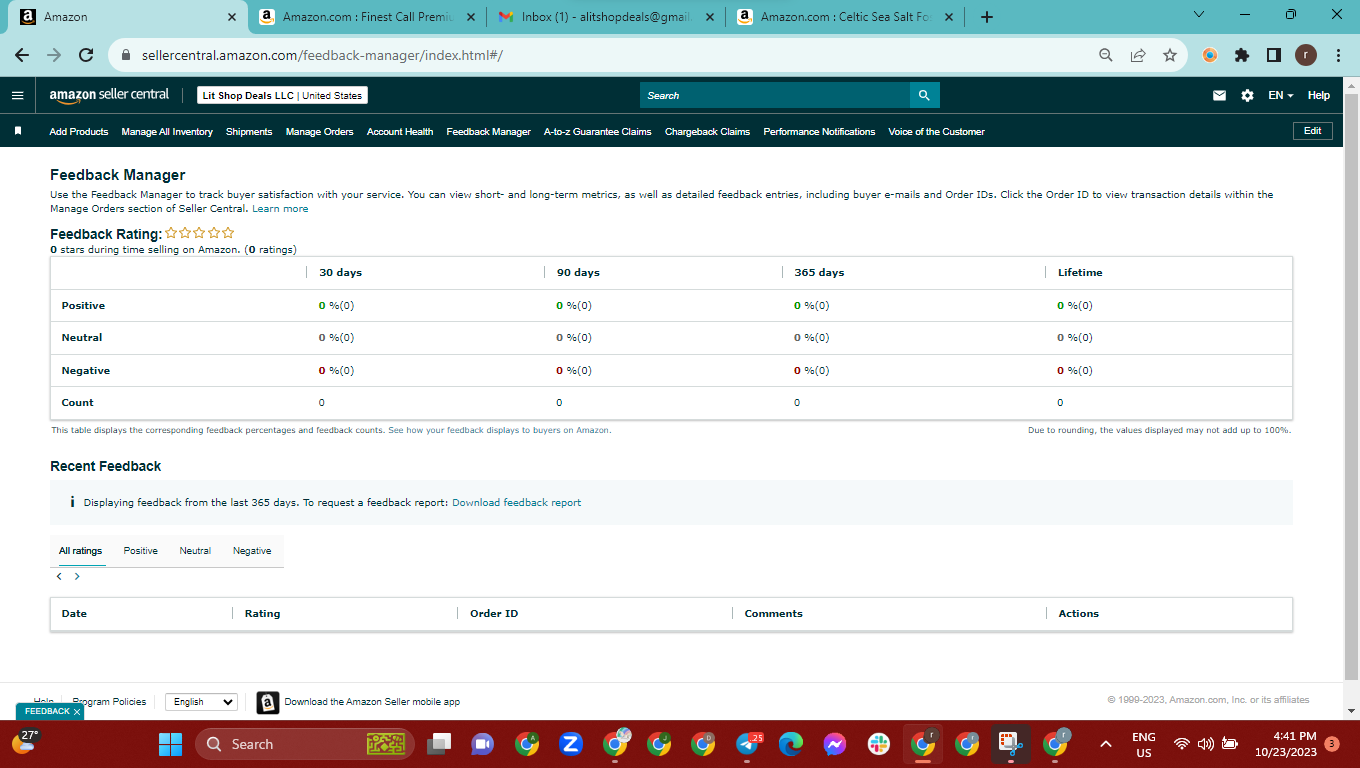Click the Amazon Seller mobile app icon

(x=268, y=702)
